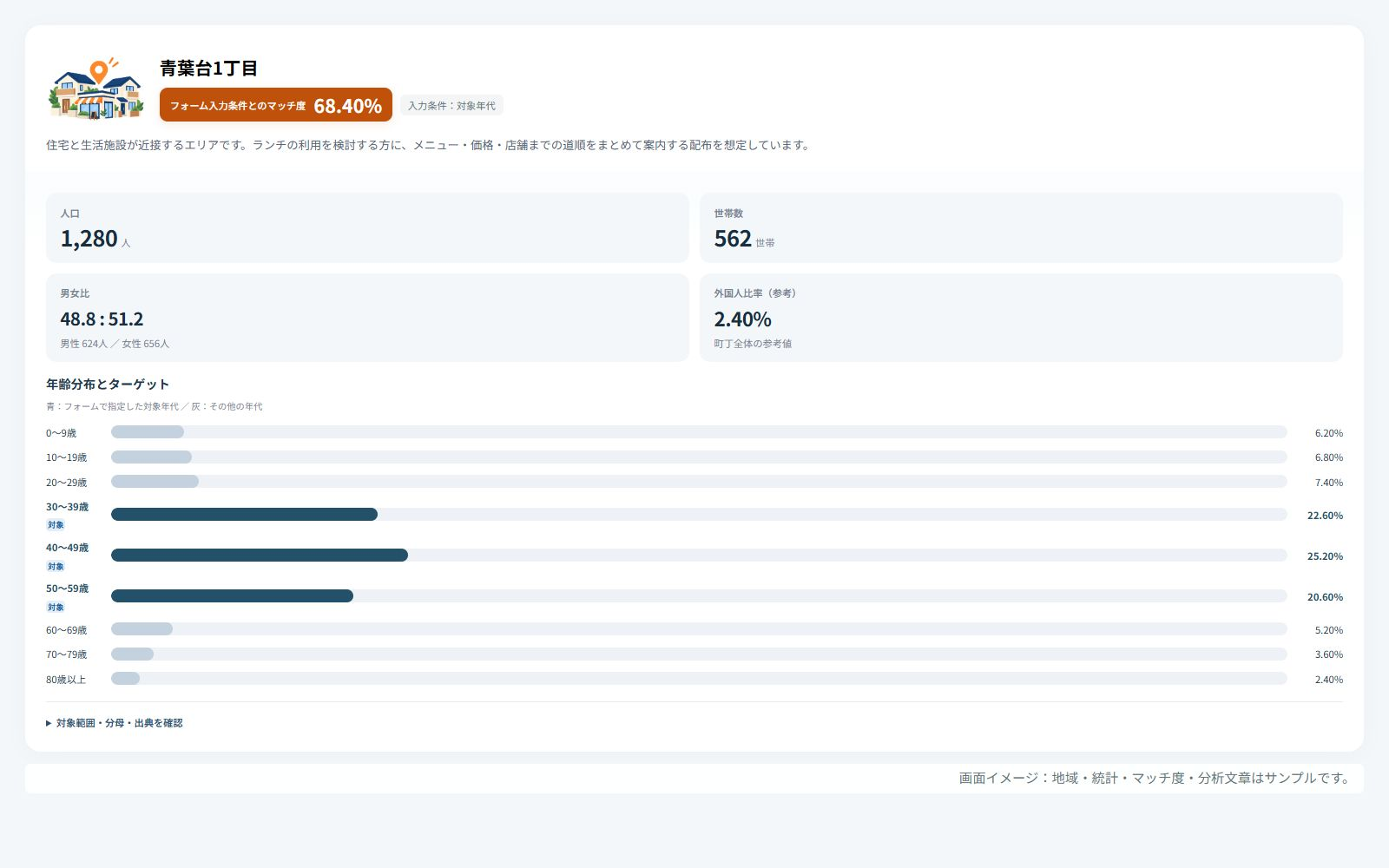Click the 世帯数 562 世帯 stat card
1389x868 pixels.
(1021, 228)
